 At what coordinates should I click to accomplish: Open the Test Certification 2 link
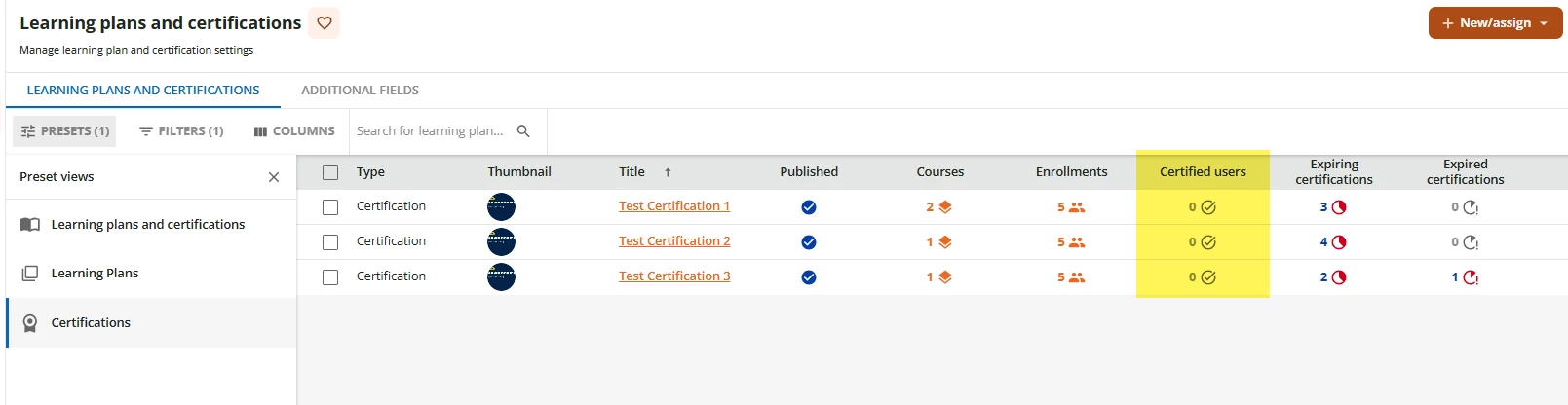tap(674, 240)
